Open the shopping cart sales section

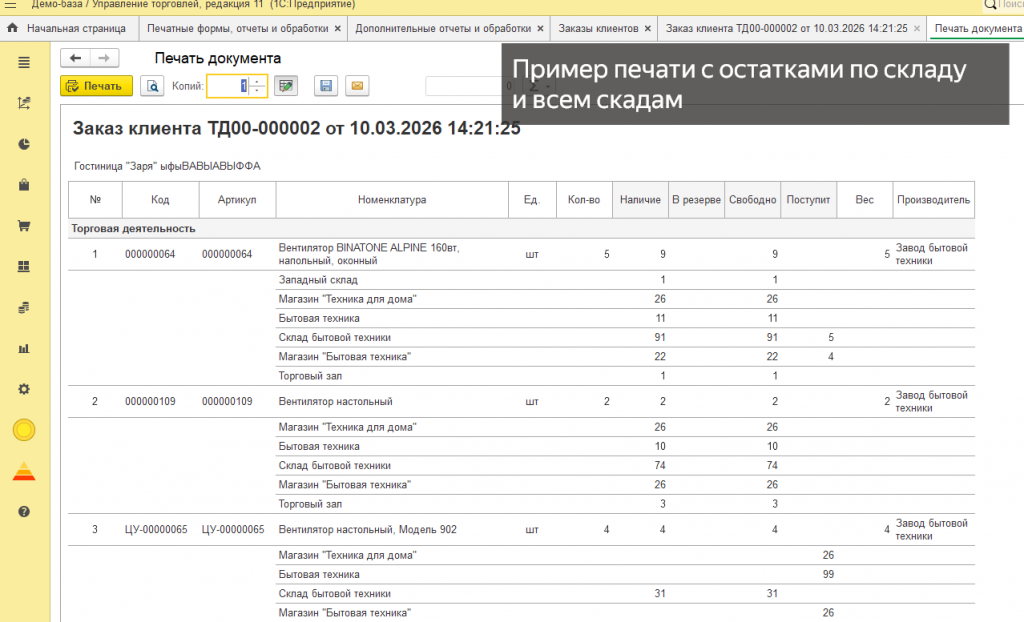pyautogui.click(x=24, y=225)
